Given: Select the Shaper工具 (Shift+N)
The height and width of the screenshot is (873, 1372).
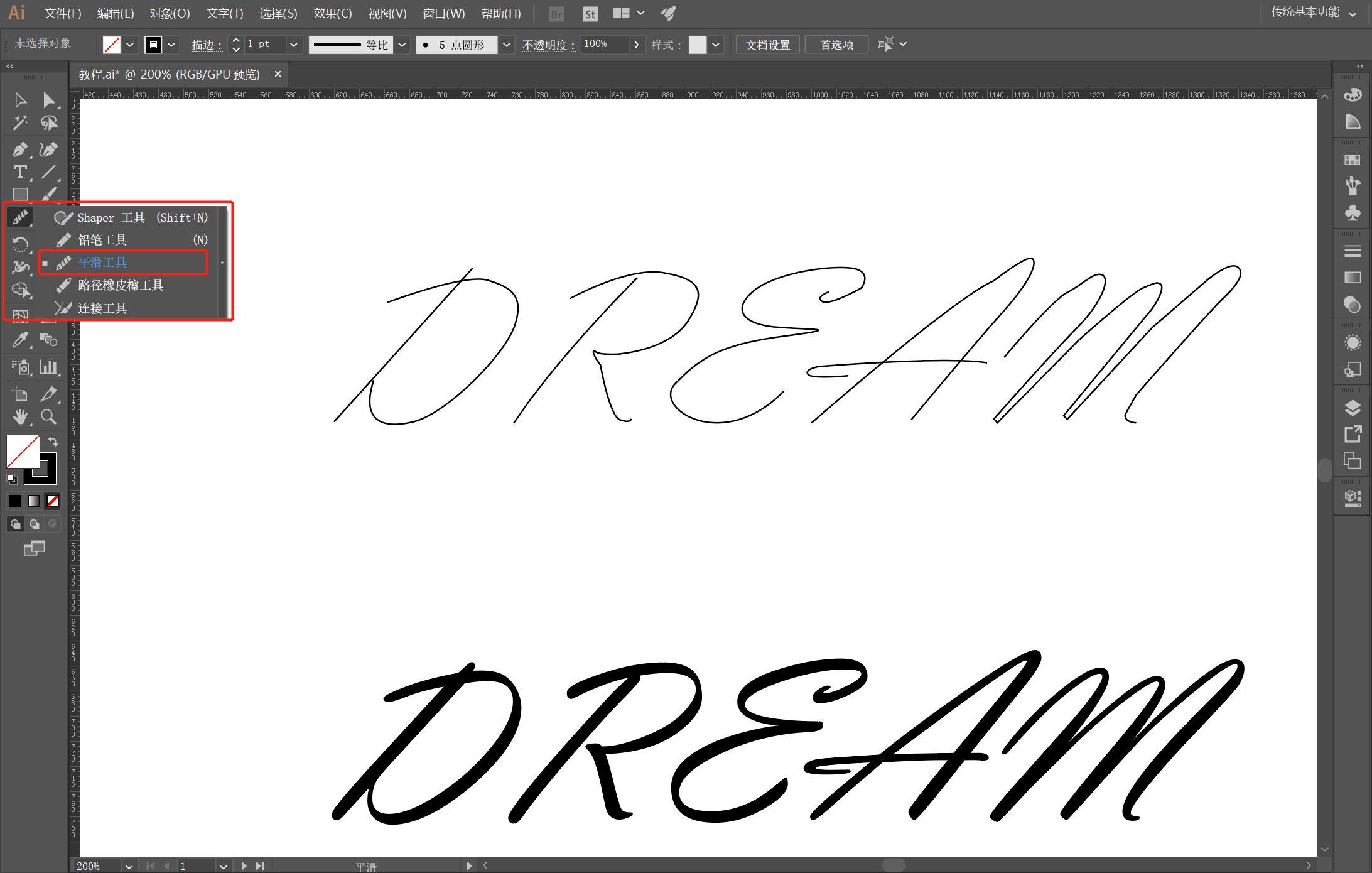Looking at the screenshot, I should [x=135, y=217].
